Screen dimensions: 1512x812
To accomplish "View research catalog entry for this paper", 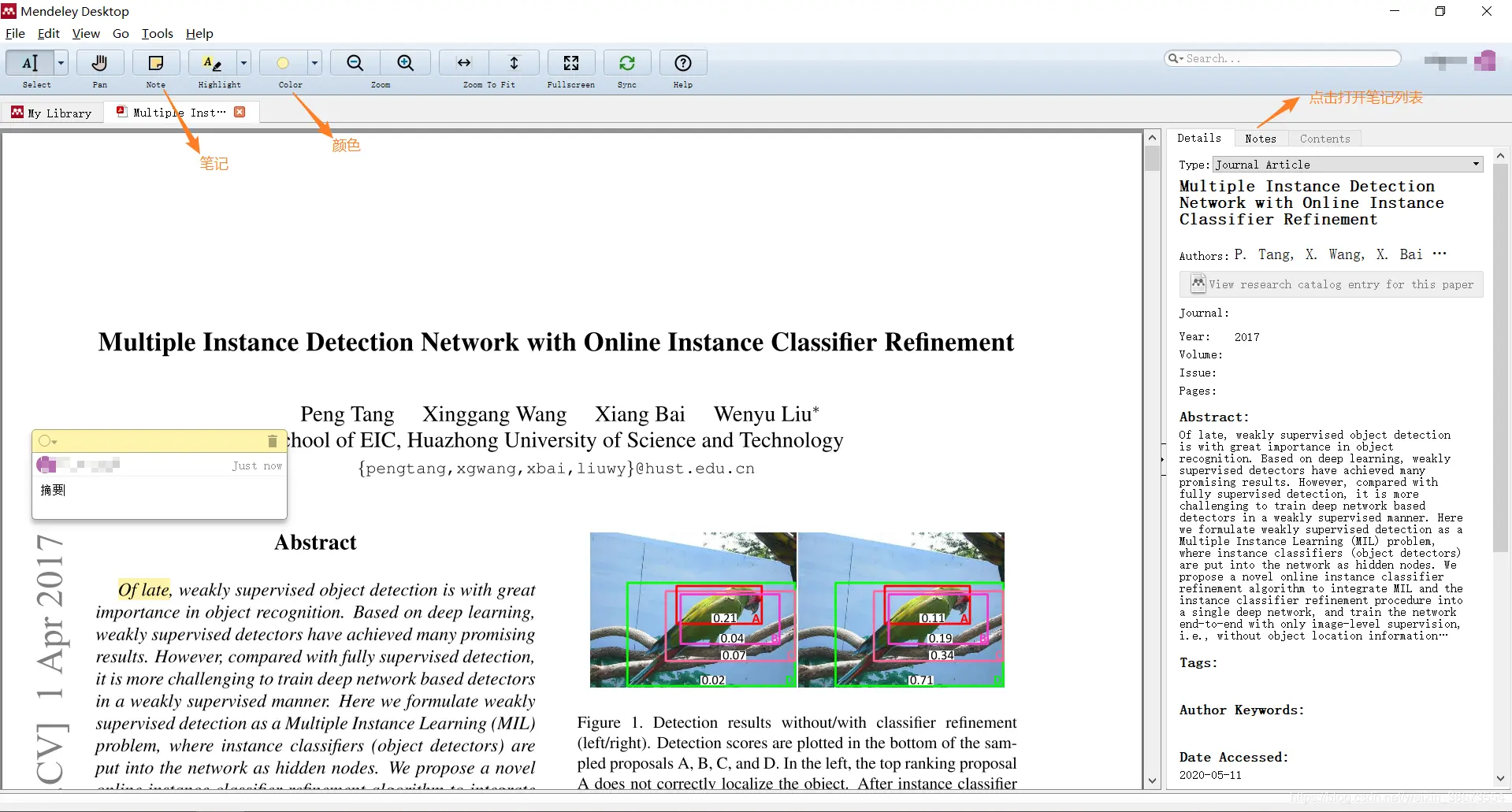I will [1331, 284].
